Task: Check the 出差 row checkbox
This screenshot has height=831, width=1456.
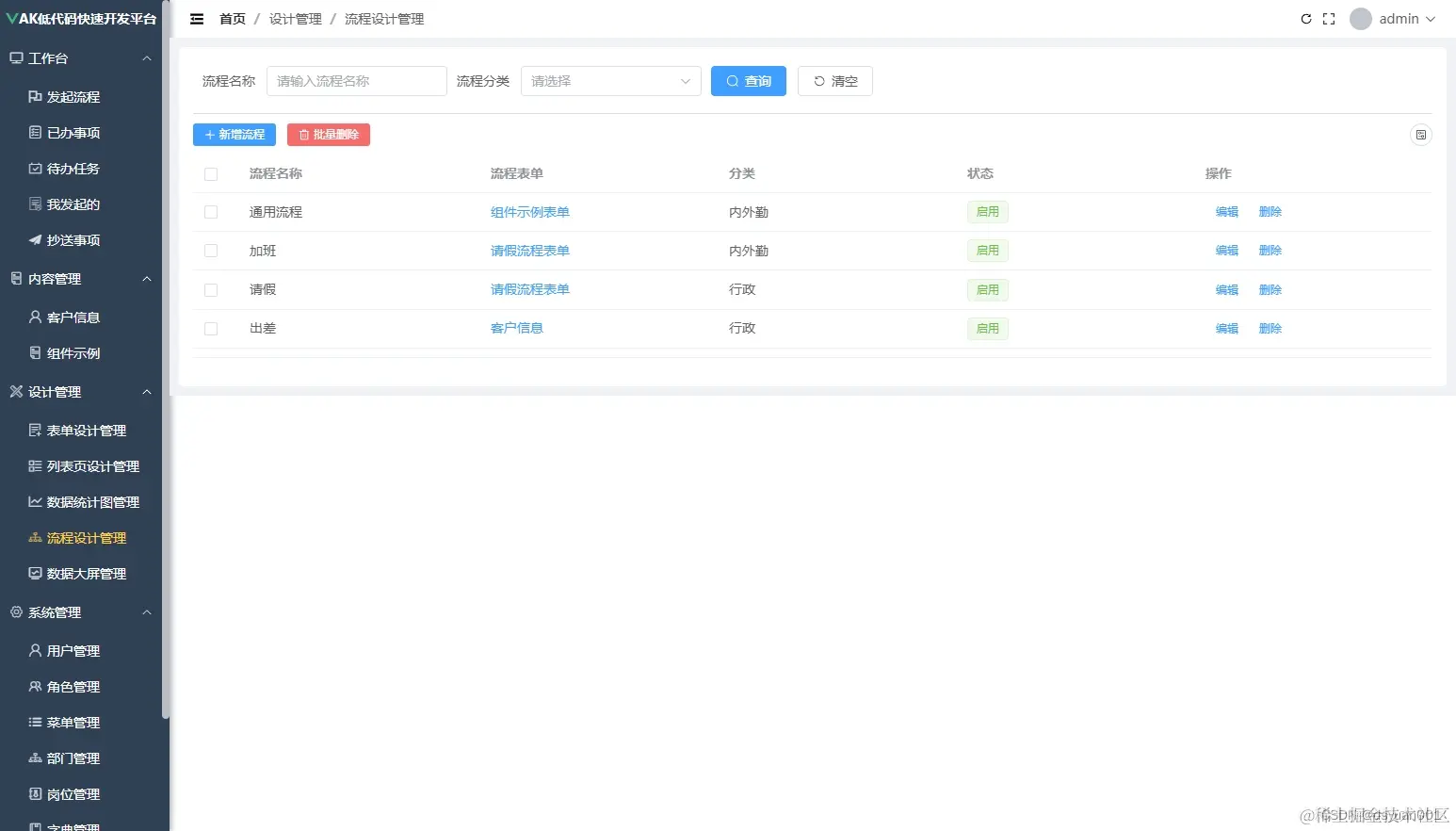Action: click(211, 328)
